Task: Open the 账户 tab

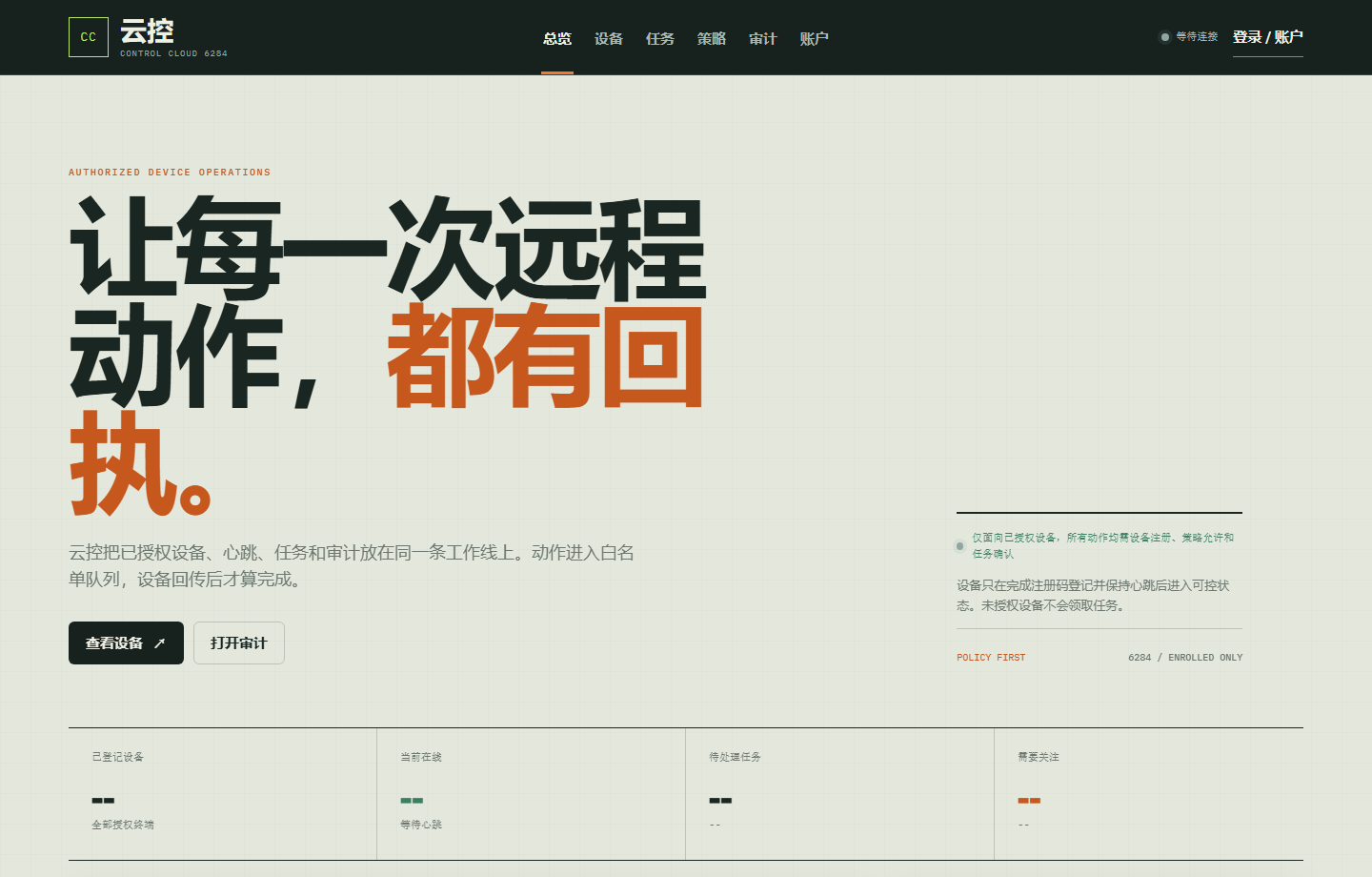Action: tap(815, 39)
